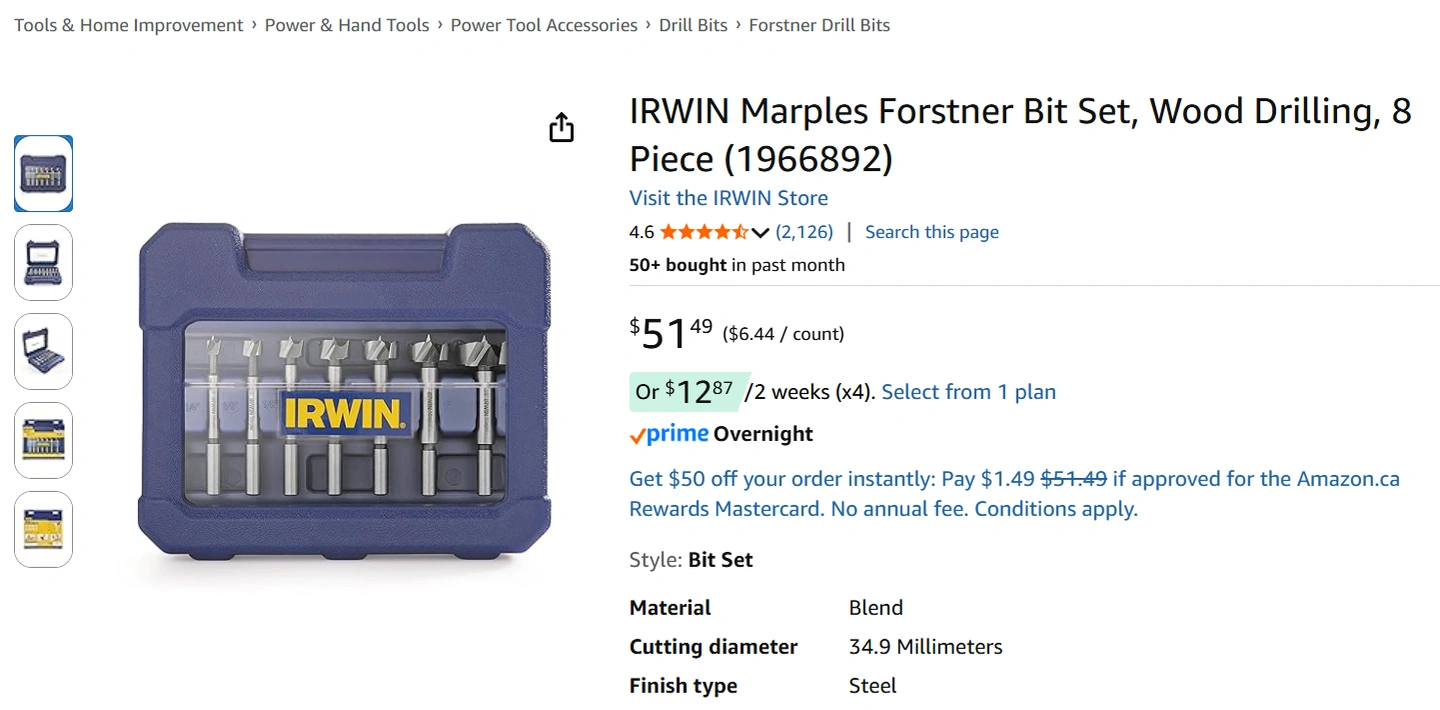Select the fourth product thumbnail
This screenshot has width=1440, height=710.
[x=43, y=441]
